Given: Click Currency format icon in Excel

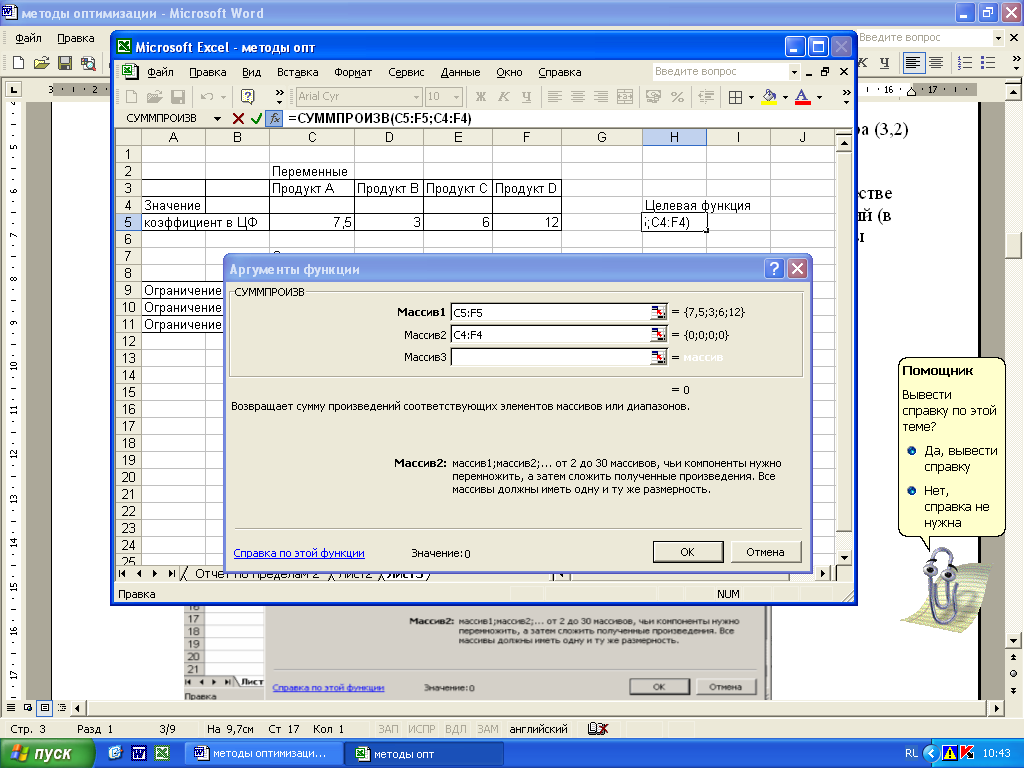Looking at the screenshot, I should 652,97.
